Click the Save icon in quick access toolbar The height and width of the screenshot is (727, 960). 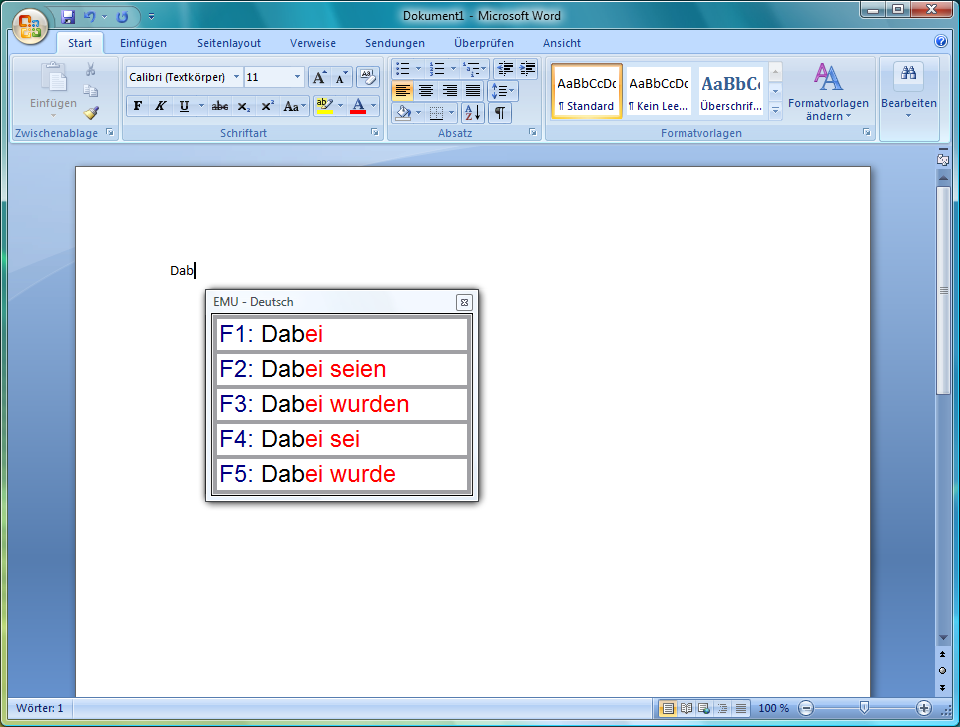click(x=68, y=17)
